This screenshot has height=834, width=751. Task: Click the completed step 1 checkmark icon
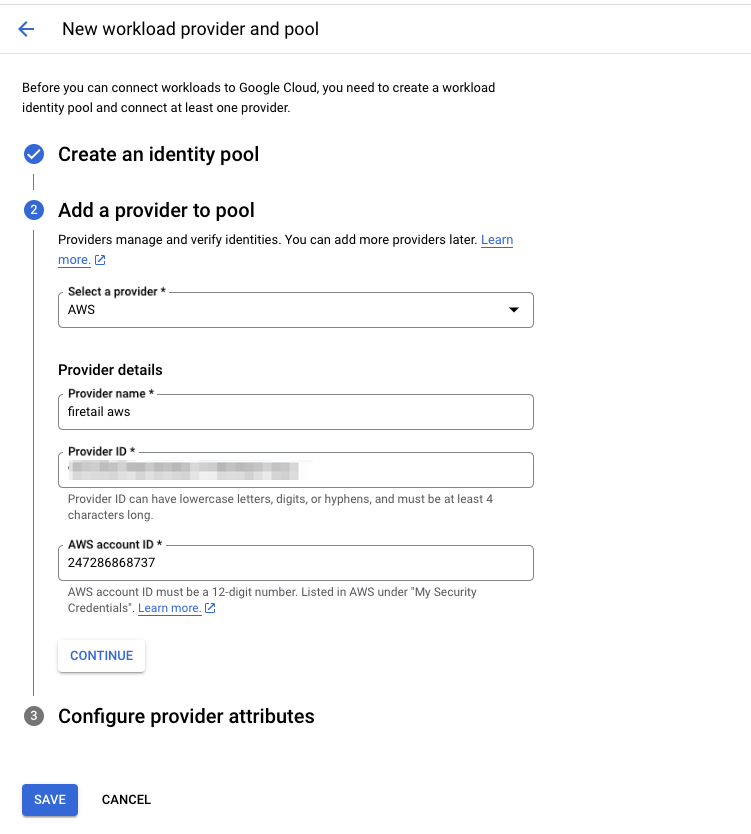point(34,154)
